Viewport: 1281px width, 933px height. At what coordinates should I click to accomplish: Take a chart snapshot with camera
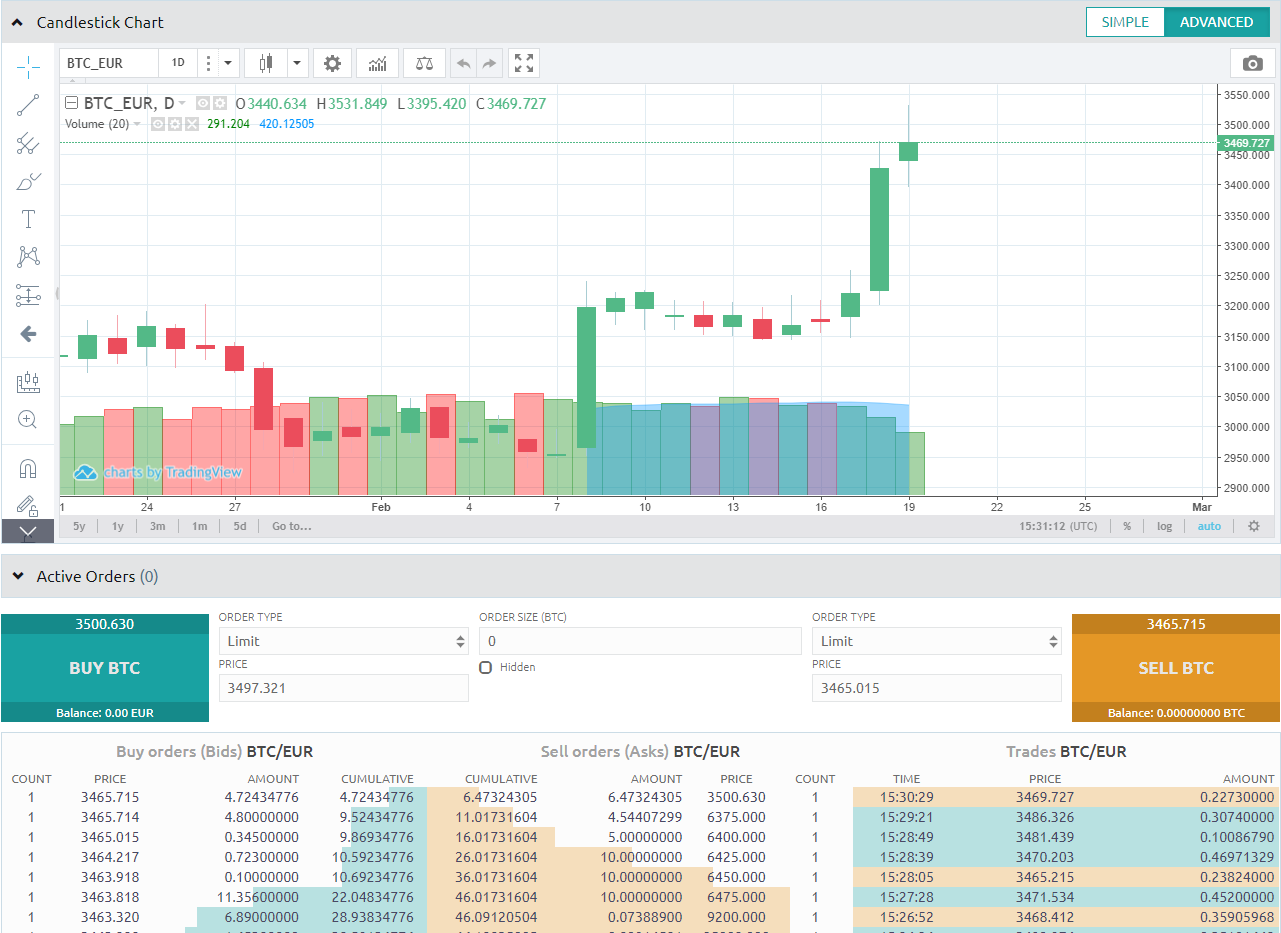[x=1253, y=63]
